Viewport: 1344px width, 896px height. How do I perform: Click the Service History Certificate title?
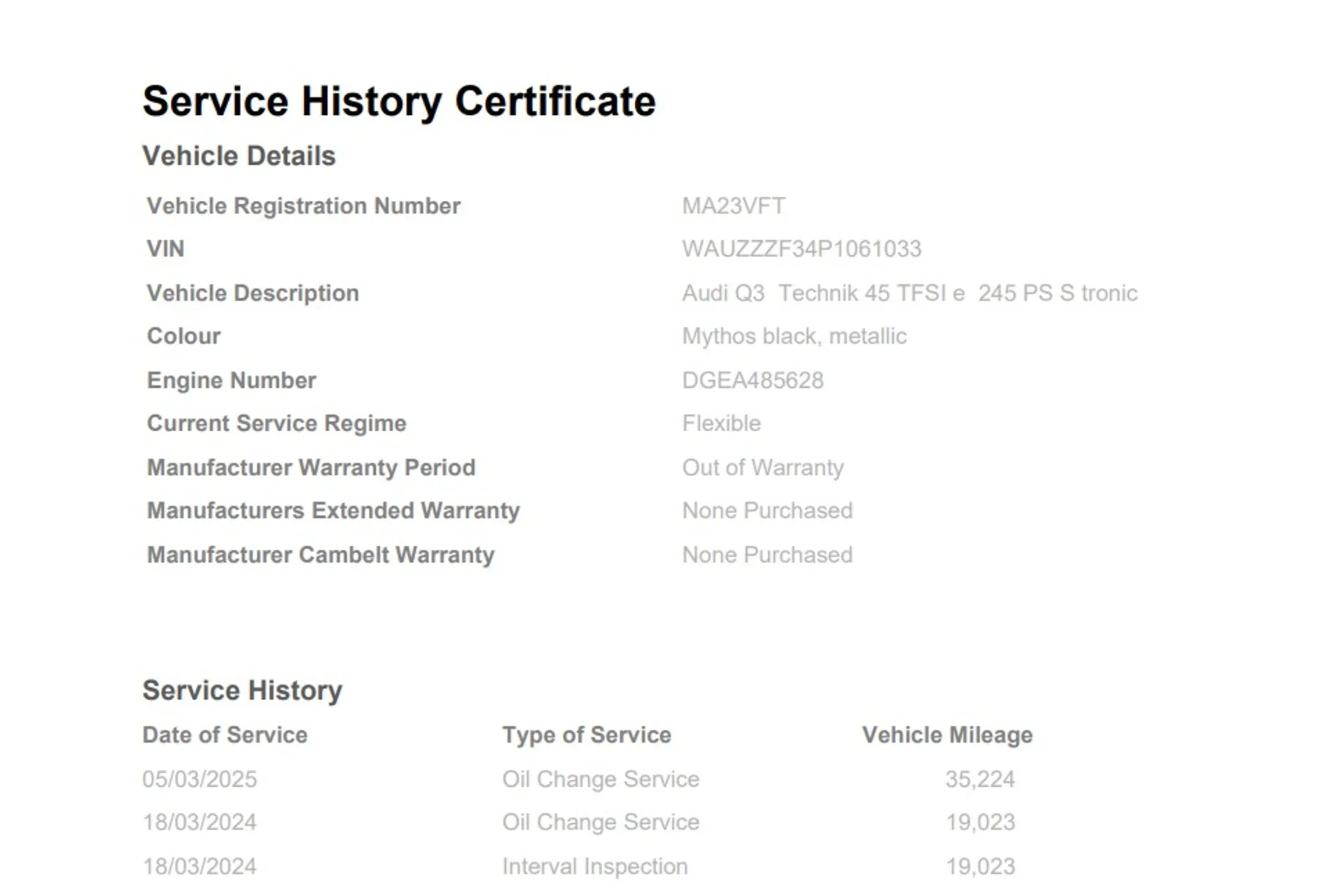click(x=399, y=101)
